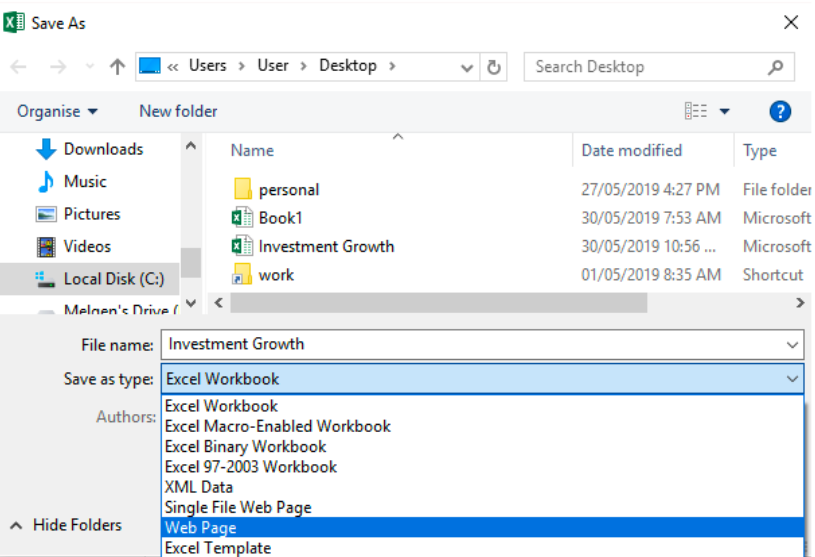815x557 pixels.
Task: Click the 27/05/2019 4:27 PM date
Action: click(650, 190)
